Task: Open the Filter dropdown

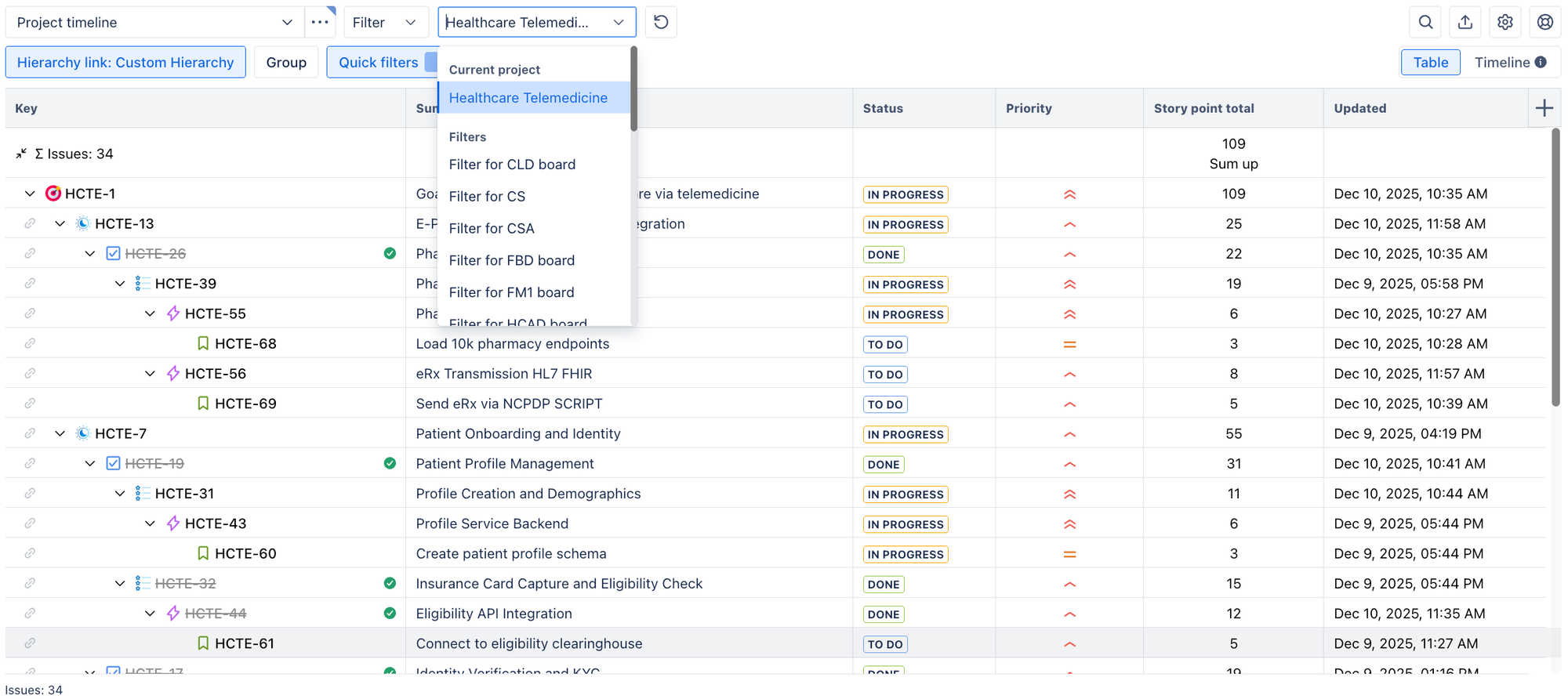Action: (384, 22)
